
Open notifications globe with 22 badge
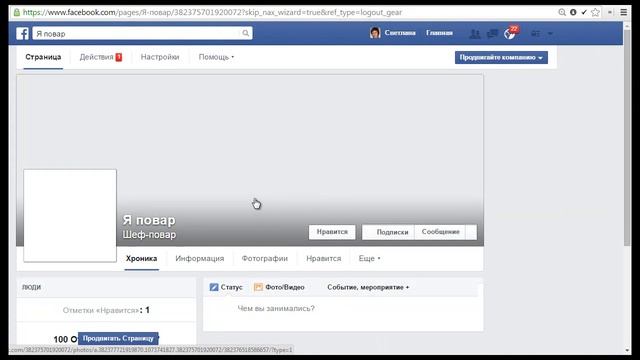pos(510,33)
